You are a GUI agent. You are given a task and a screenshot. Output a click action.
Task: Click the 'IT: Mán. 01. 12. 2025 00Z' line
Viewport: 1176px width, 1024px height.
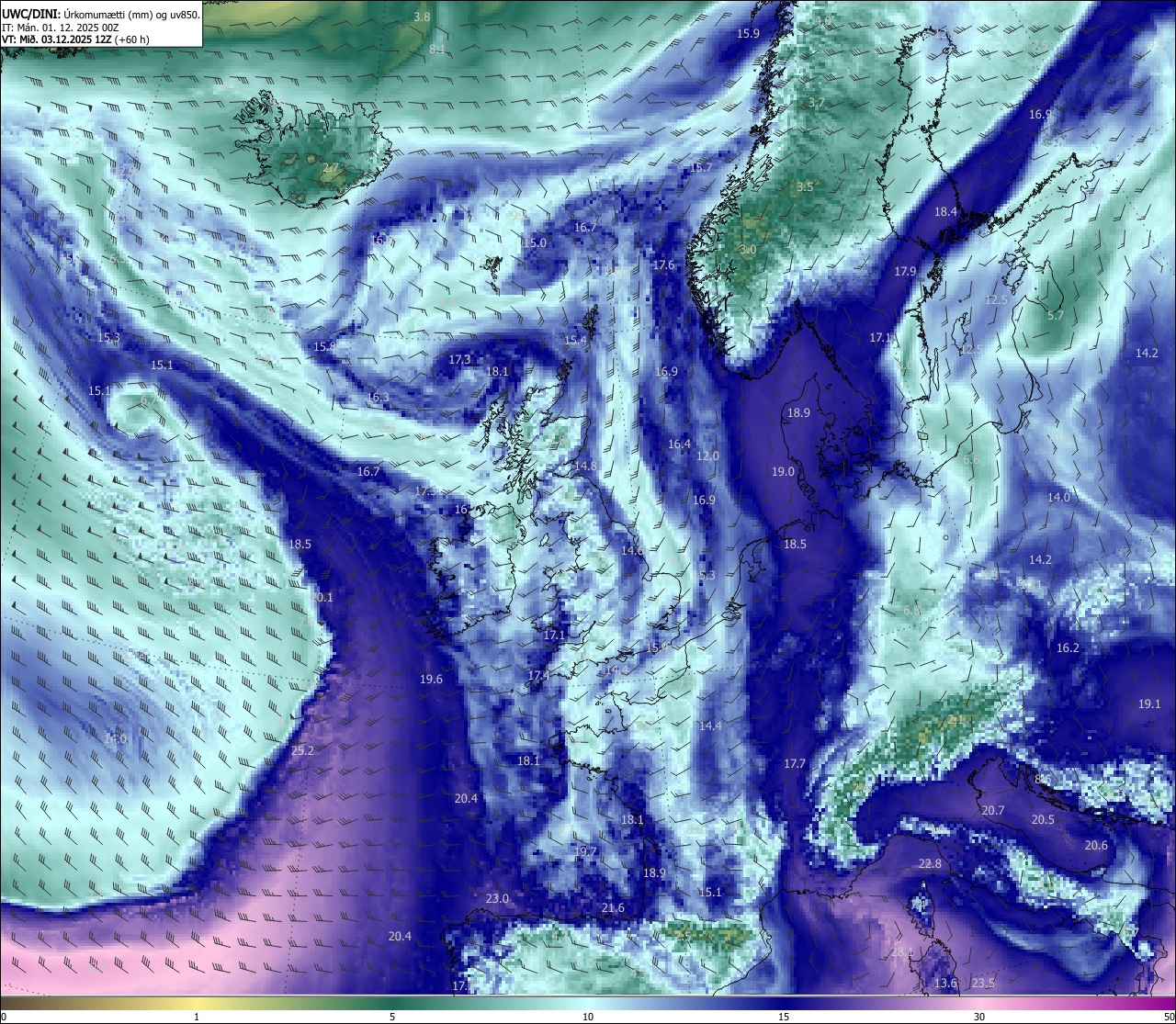pos(62,28)
